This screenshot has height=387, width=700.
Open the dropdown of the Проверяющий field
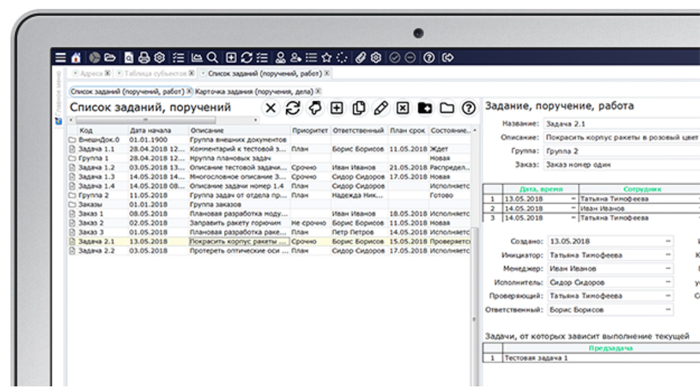(668, 296)
